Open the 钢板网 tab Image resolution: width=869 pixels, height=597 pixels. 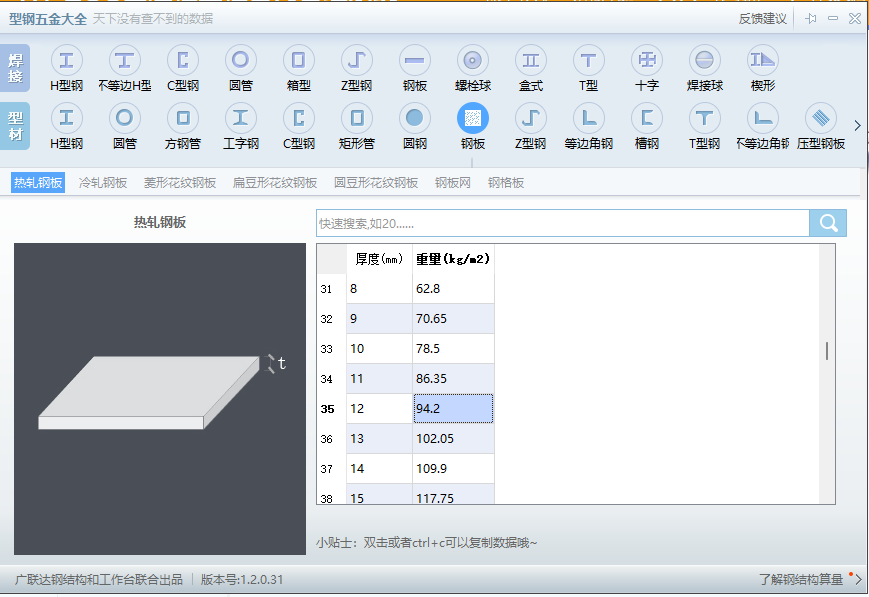pos(453,183)
